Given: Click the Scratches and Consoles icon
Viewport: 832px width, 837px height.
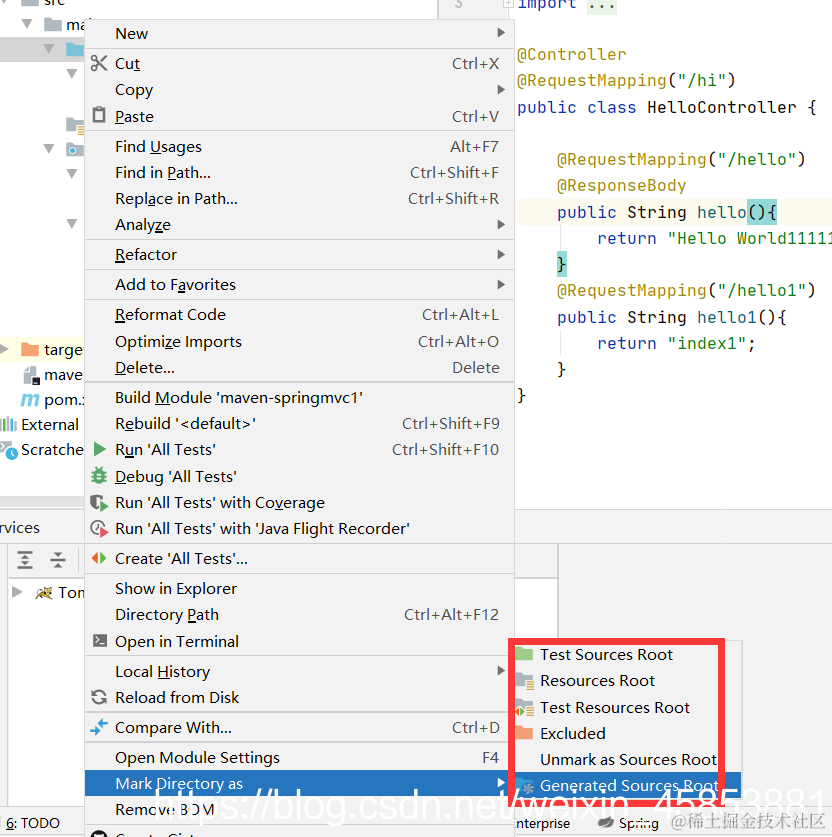Looking at the screenshot, I should [9, 450].
